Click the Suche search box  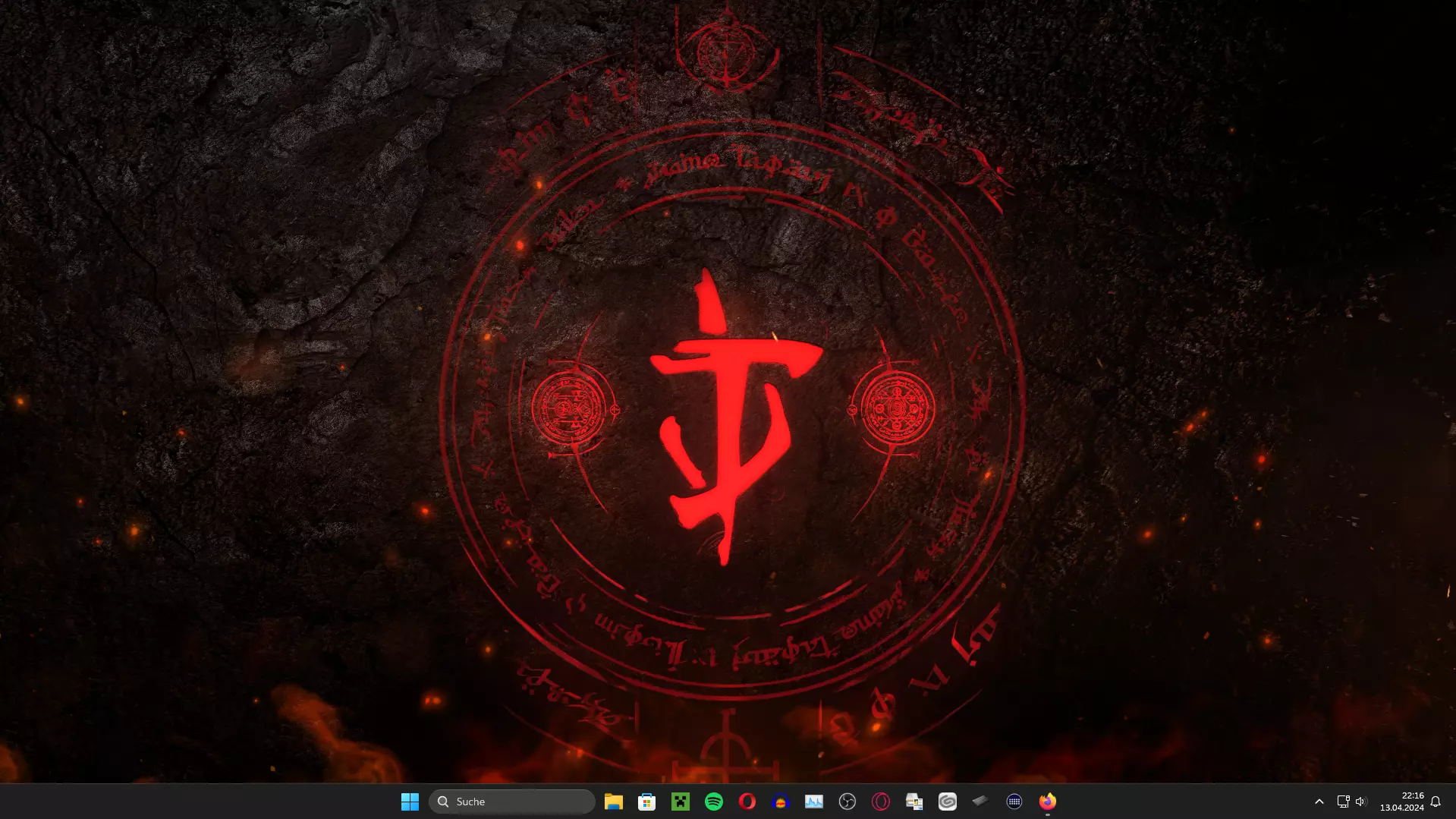click(x=512, y=802)
